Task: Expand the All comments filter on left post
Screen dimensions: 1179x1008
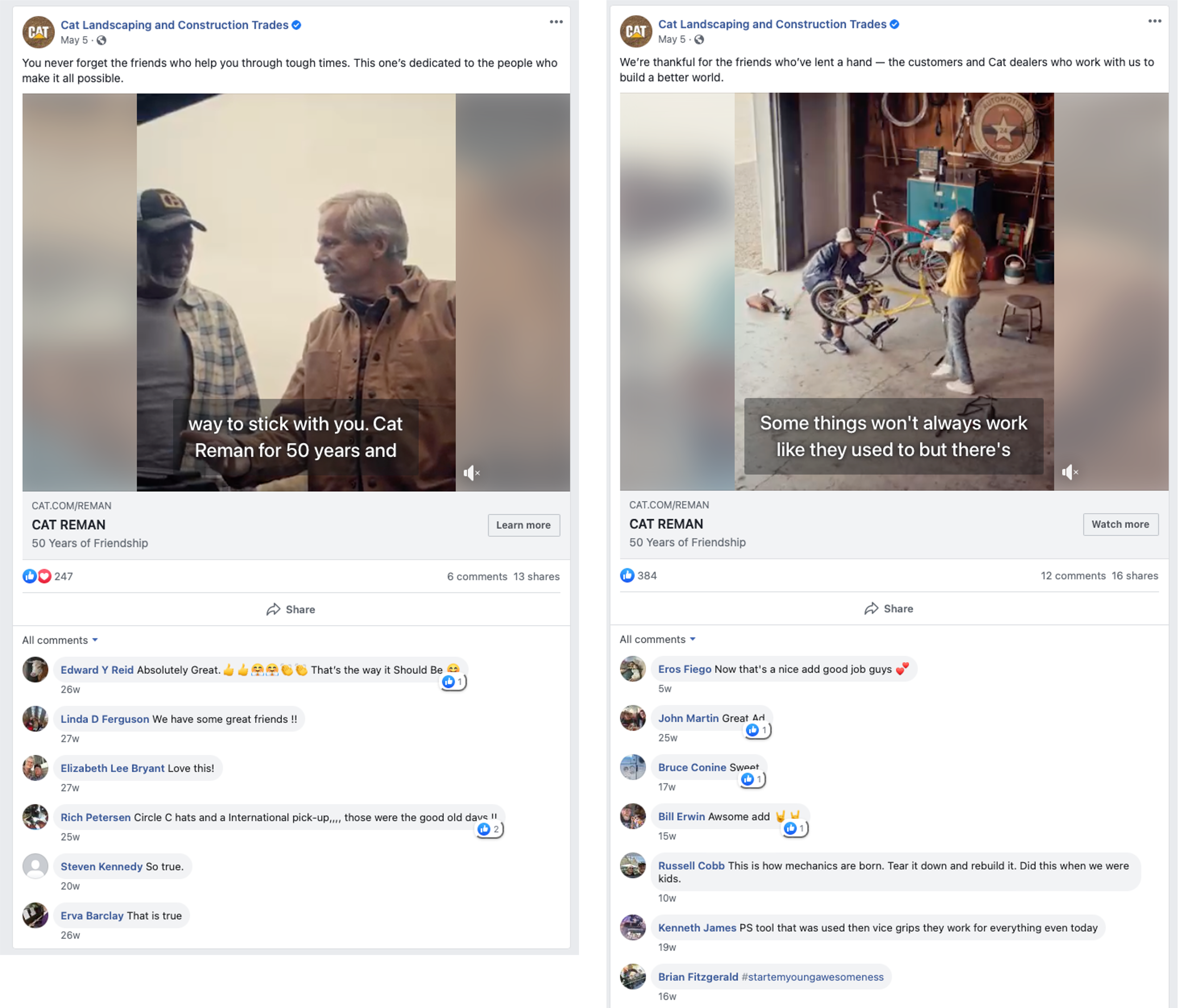Action: (60, 640)
